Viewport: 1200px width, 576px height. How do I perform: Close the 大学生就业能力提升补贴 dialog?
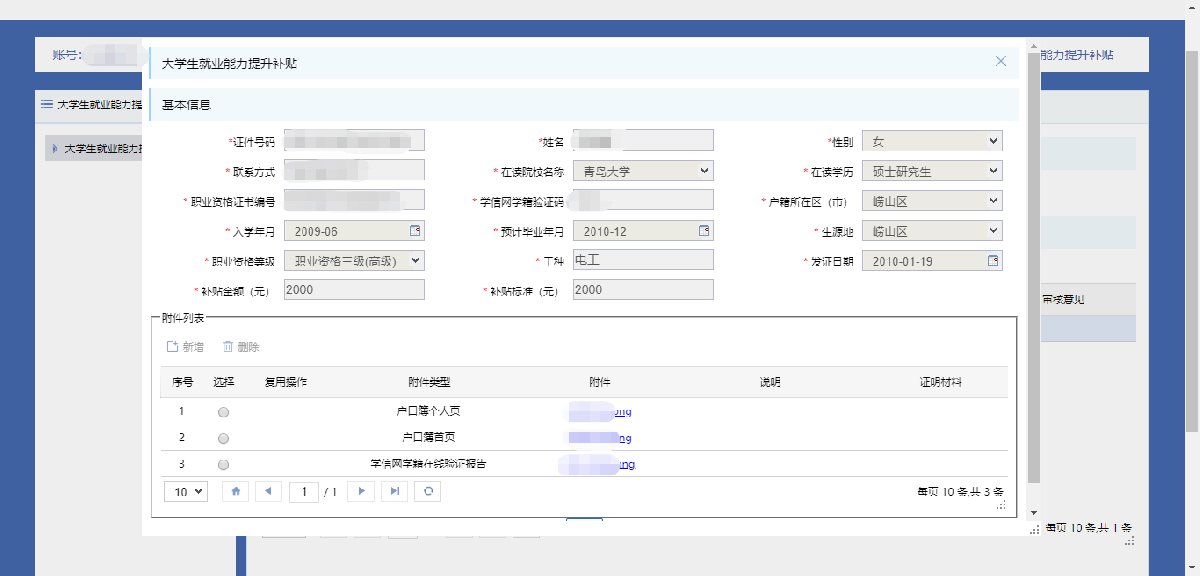click(x=1000, y=61)
